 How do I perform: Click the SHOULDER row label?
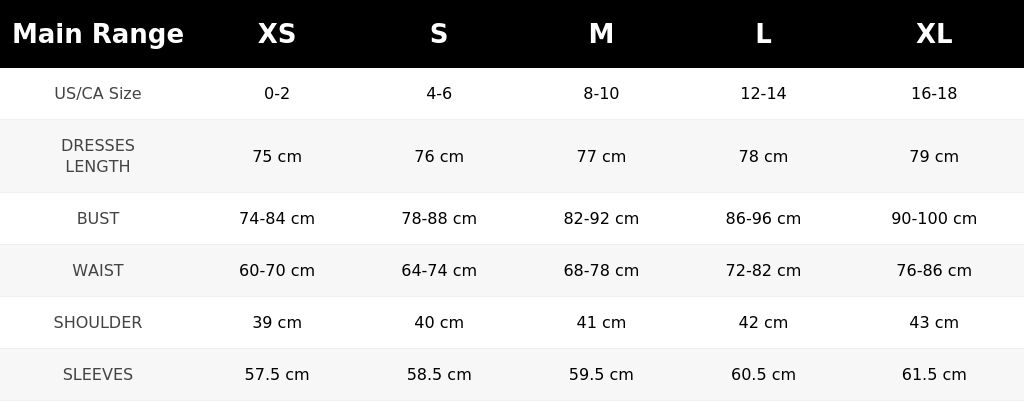[98, 323]
